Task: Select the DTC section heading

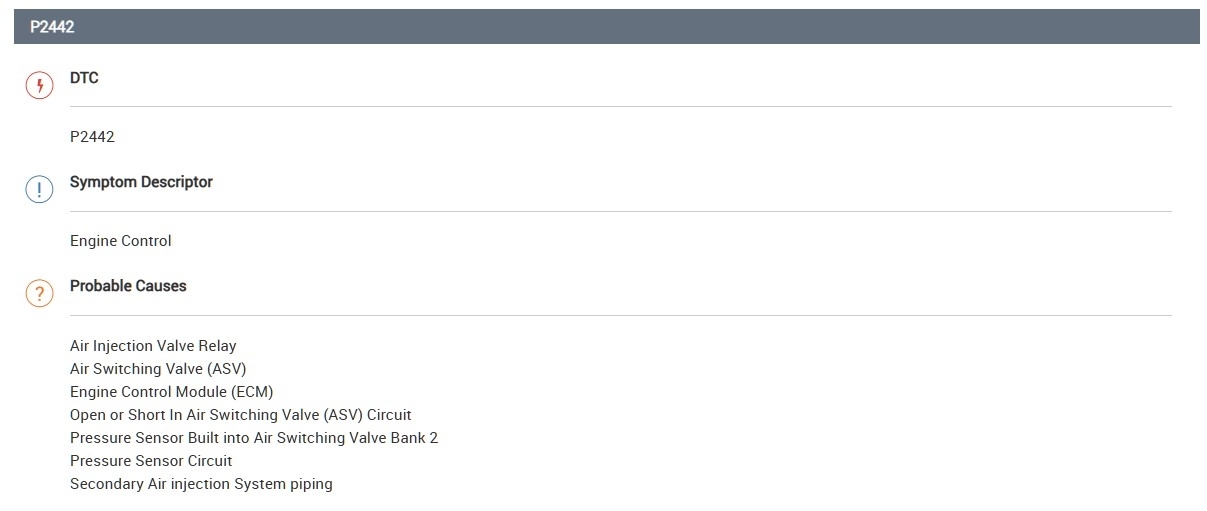Action: pos(84,78)
